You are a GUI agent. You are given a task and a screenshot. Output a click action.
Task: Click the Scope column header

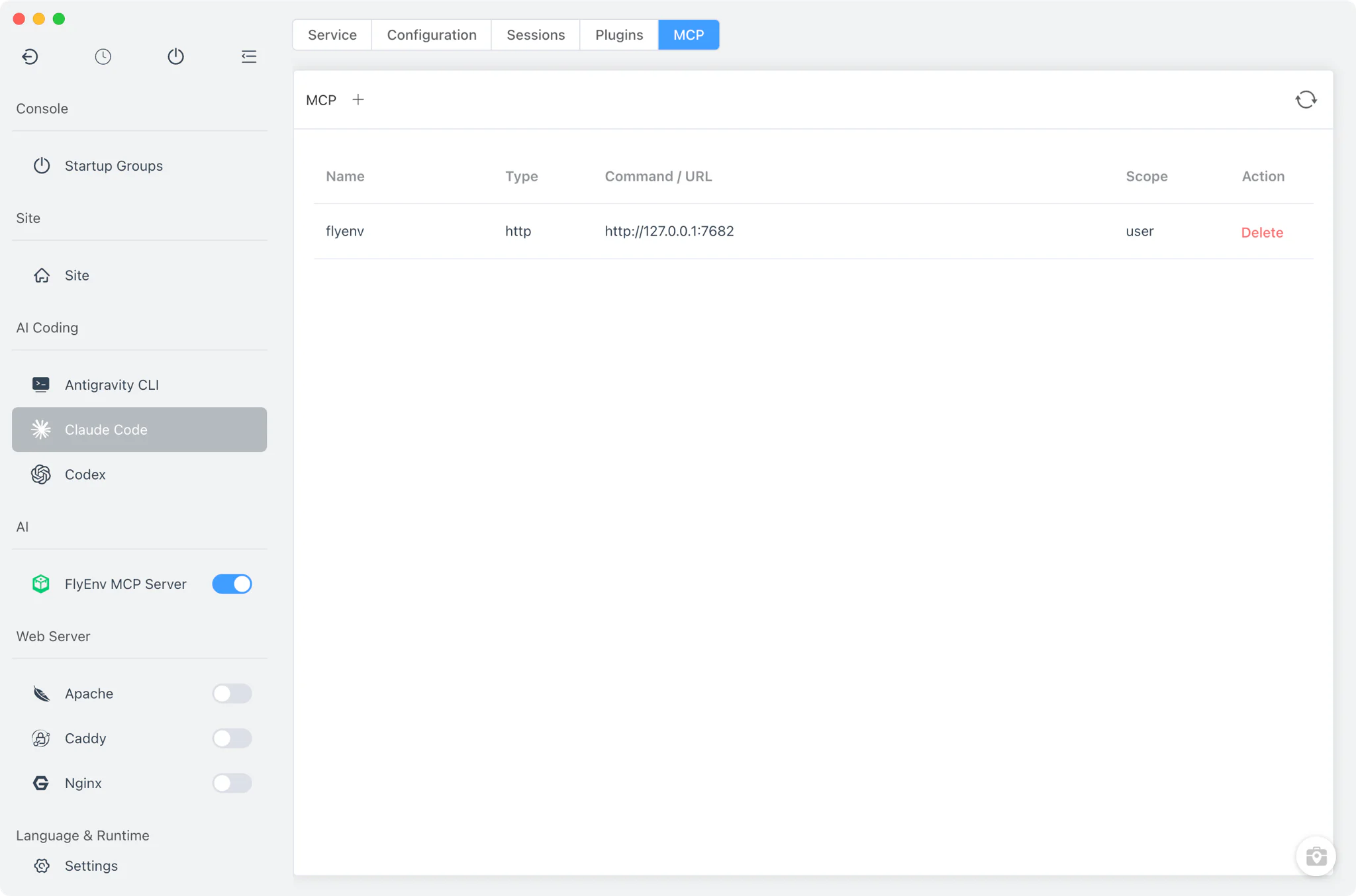1146,176
